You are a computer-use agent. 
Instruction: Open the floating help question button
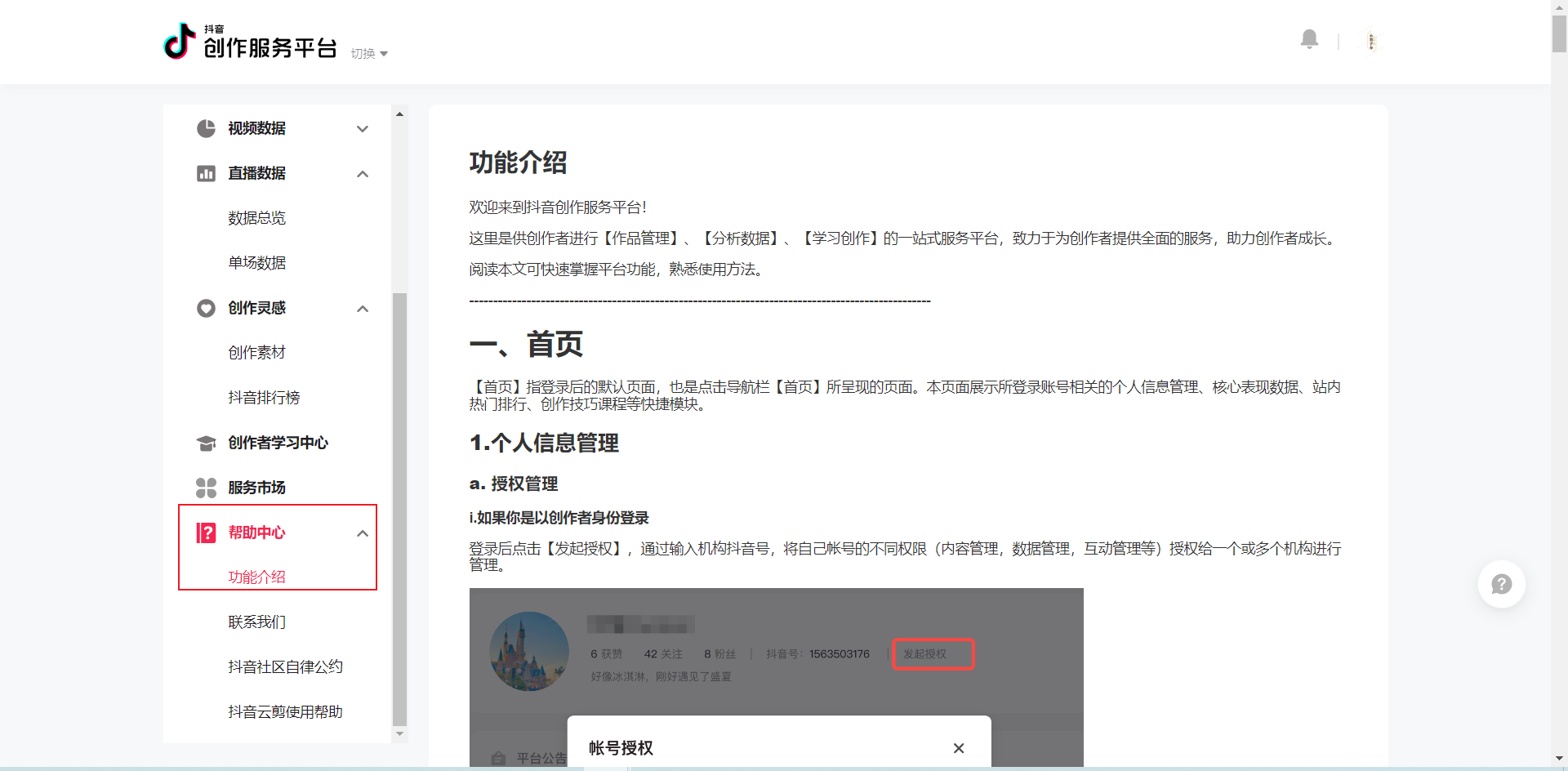click(1501, 584)
